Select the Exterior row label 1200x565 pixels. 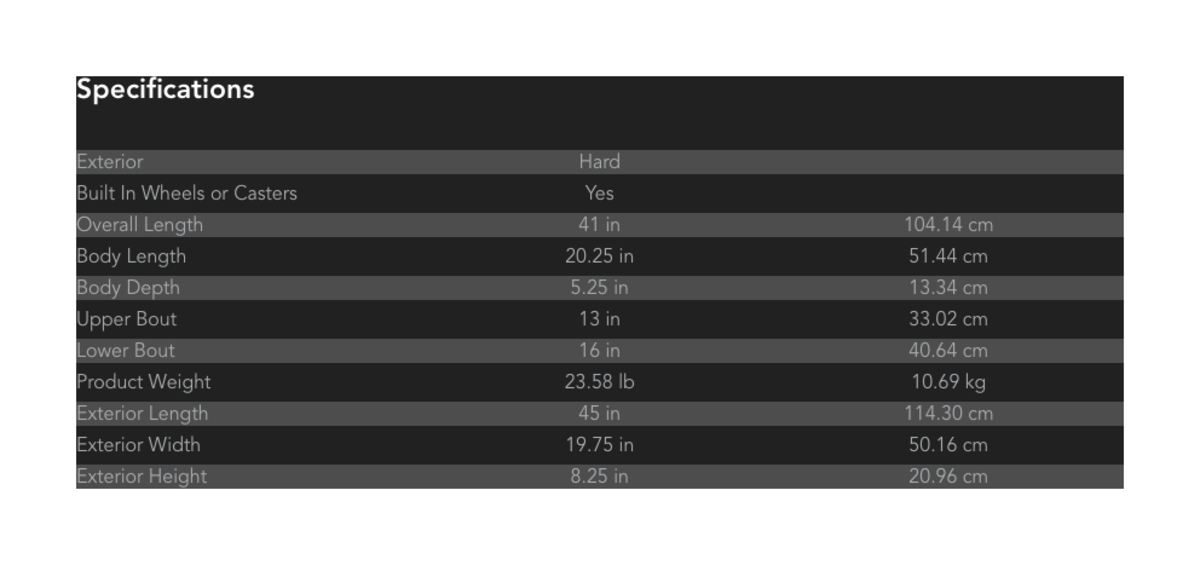click(x=110, y=162)
